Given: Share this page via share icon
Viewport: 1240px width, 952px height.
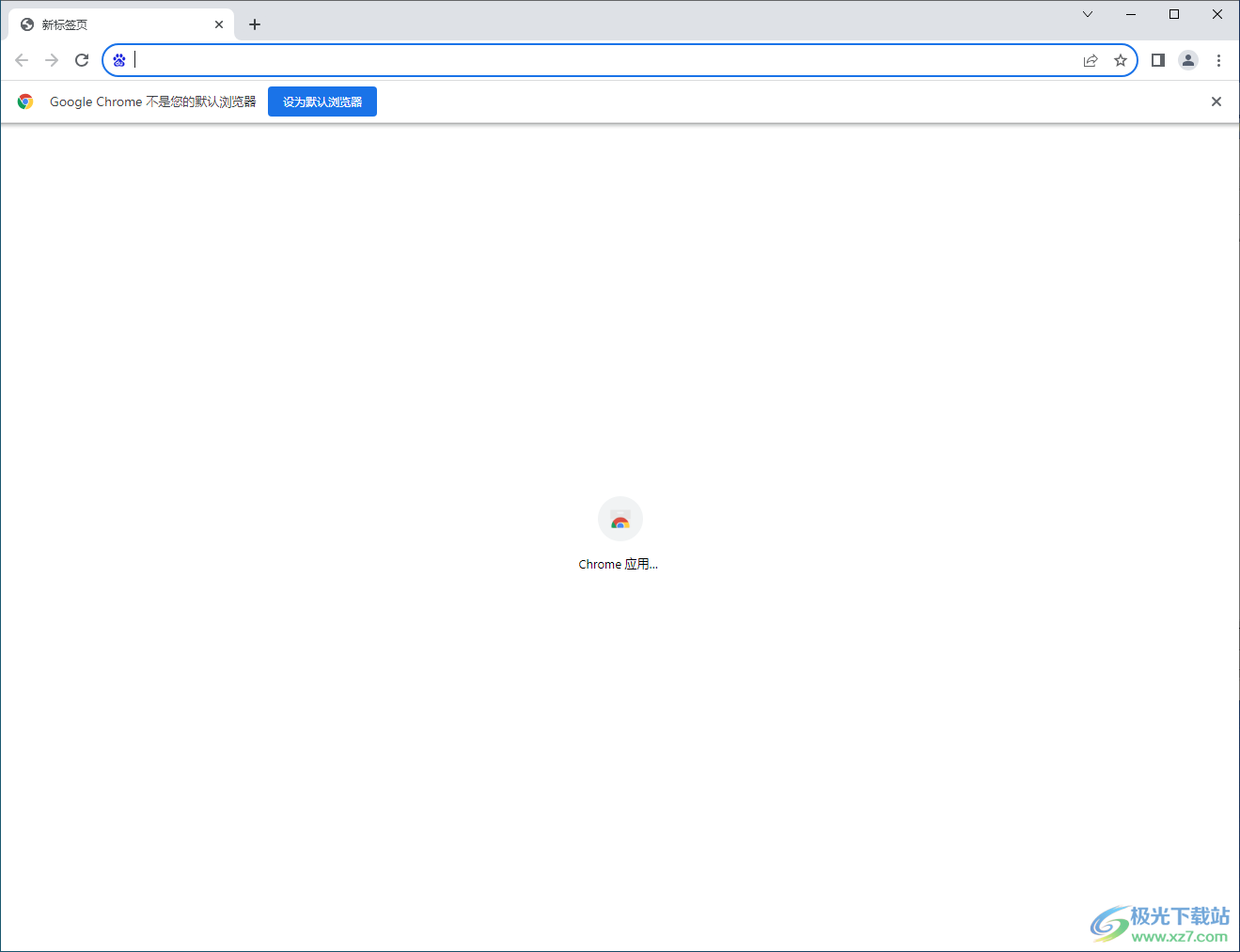Looking at the screenshot, I should 1091,60.
